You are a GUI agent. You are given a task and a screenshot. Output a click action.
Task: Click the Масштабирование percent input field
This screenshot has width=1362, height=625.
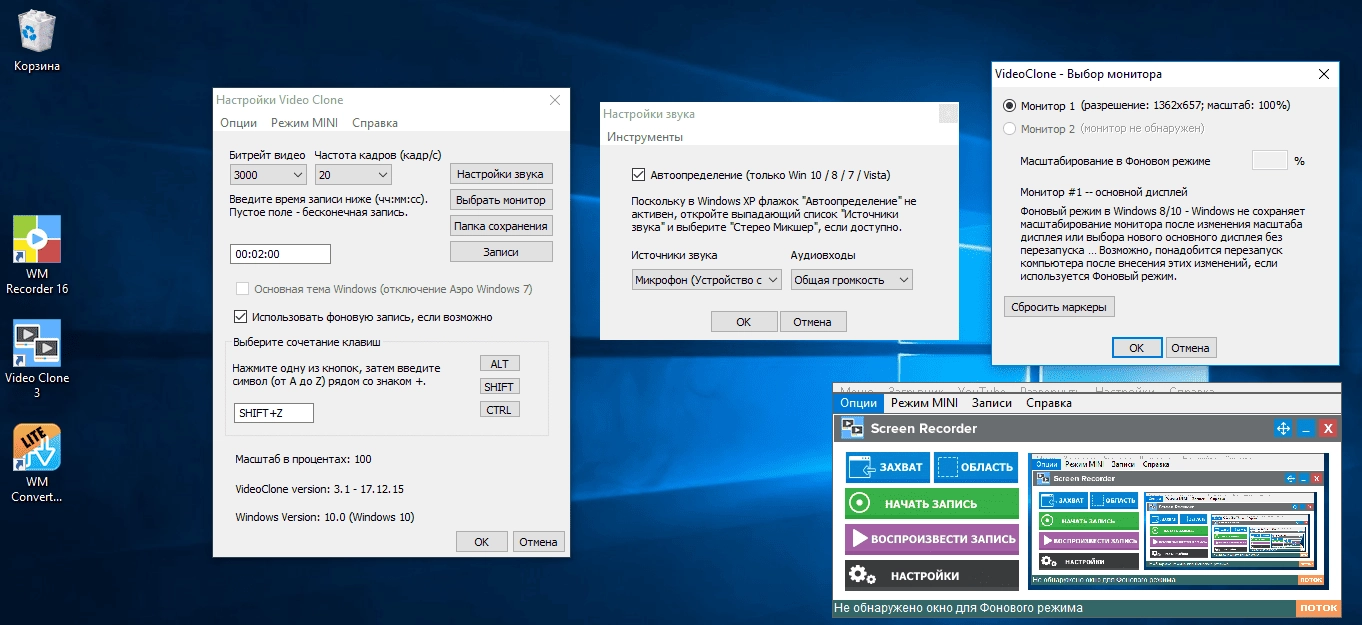coord(1269,160)
